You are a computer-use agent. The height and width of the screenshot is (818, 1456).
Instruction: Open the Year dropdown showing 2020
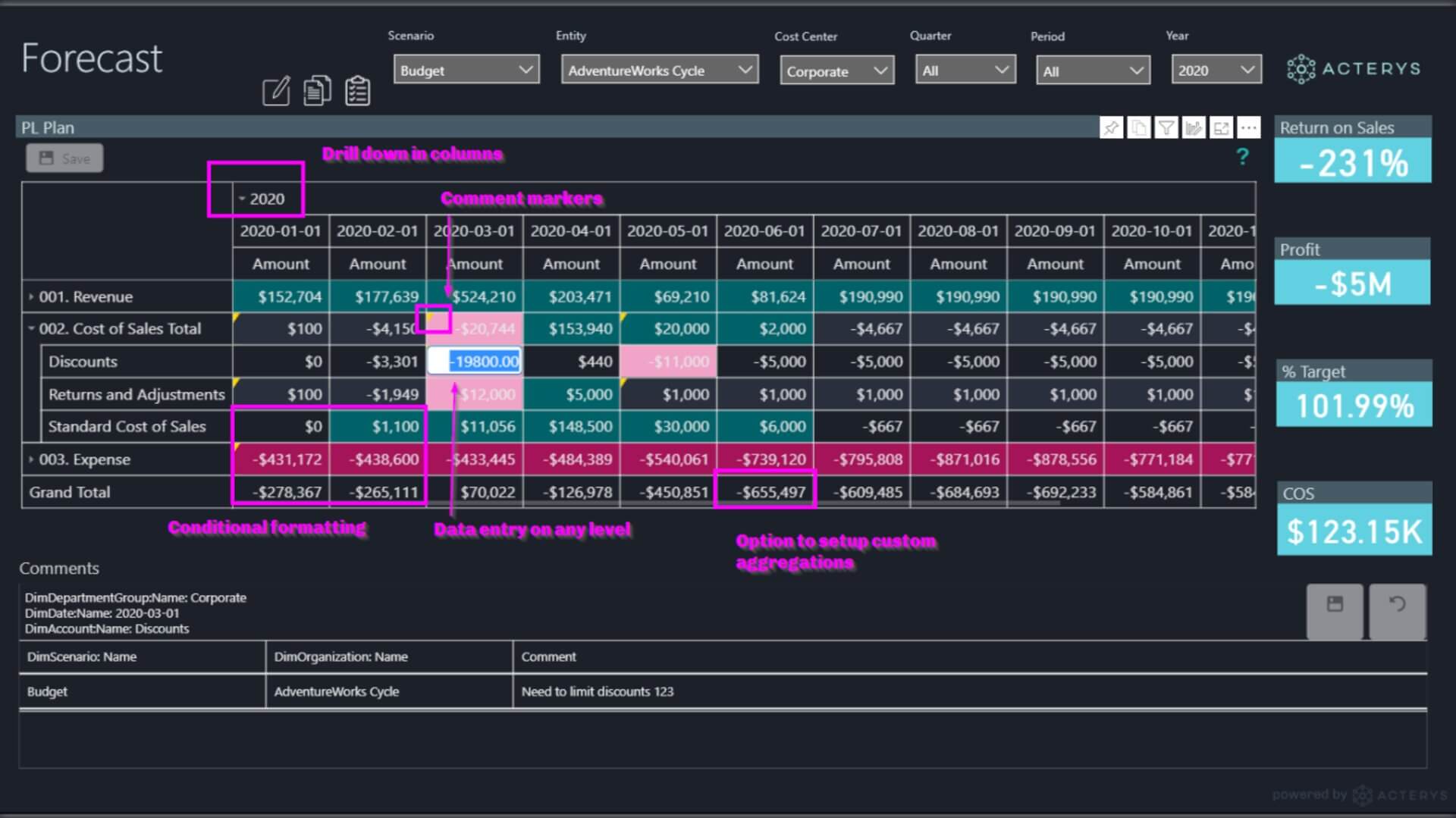(x=1216, y=70)
